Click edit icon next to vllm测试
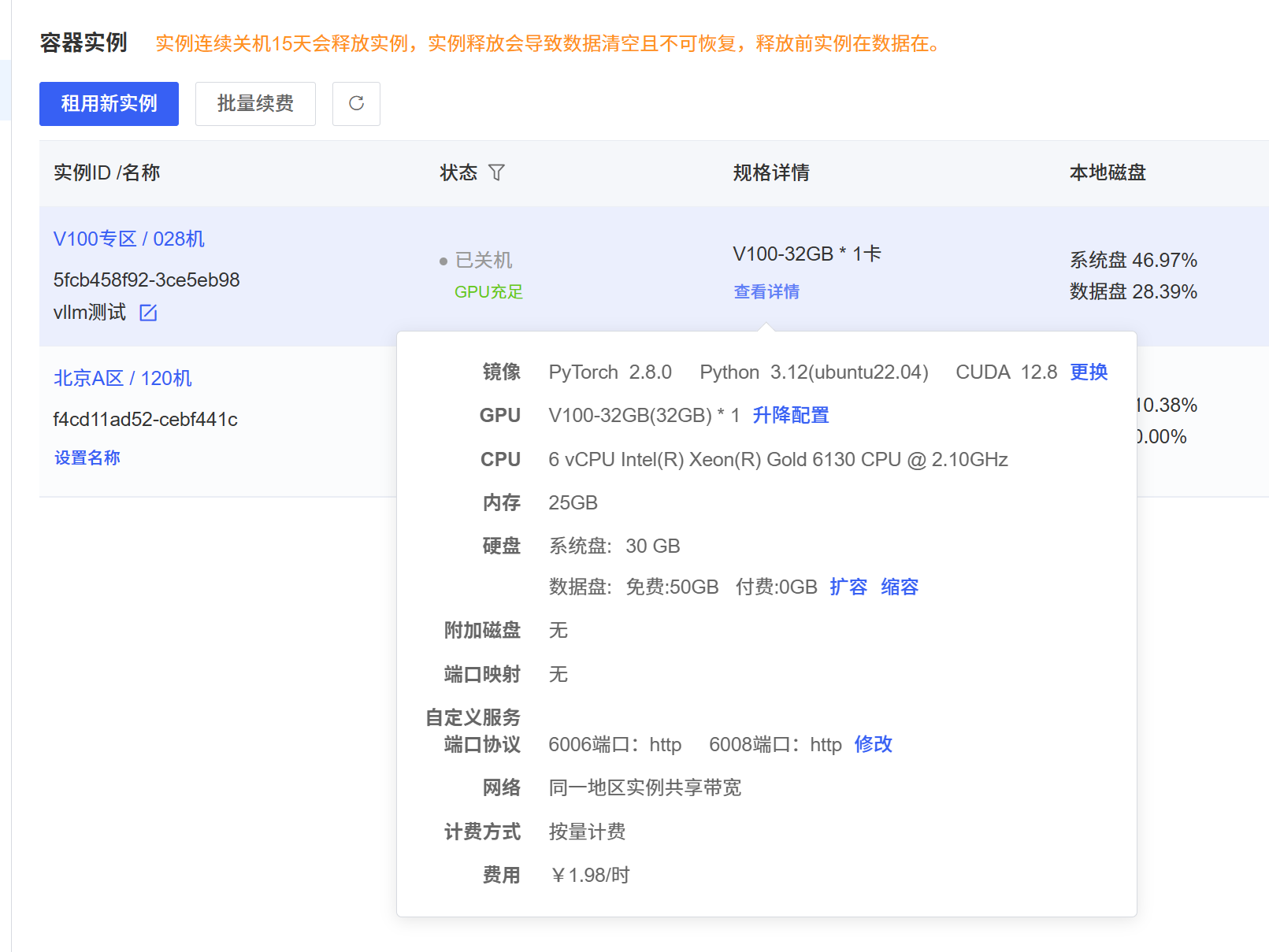The image size is (1269, 952). pos(148,313)
